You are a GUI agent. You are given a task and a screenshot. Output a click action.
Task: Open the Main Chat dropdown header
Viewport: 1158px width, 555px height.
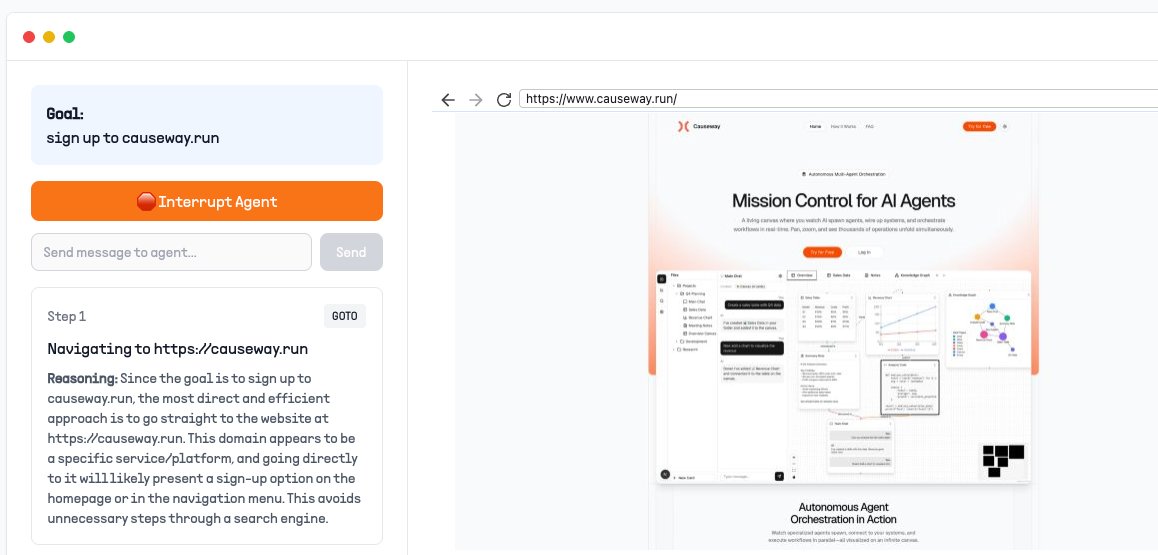pos(733,276)
